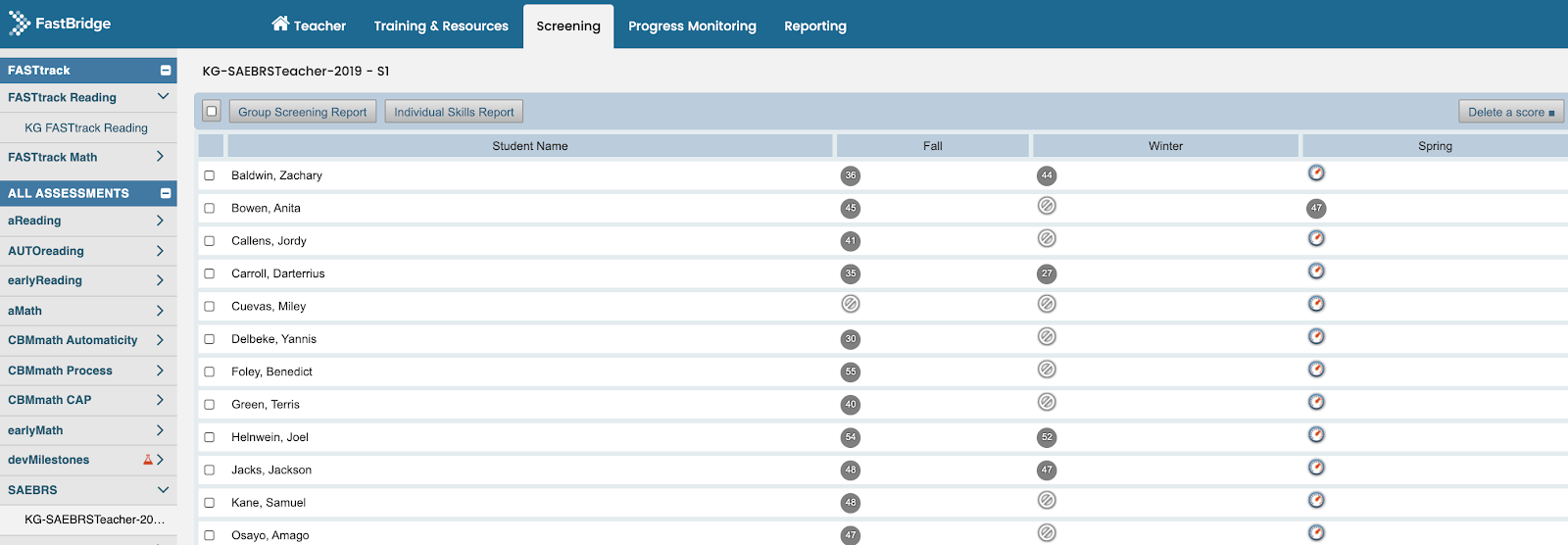This screenshot has width=1568, height=545.
Task: Open the Teacher tab
Action: [309, 25]
